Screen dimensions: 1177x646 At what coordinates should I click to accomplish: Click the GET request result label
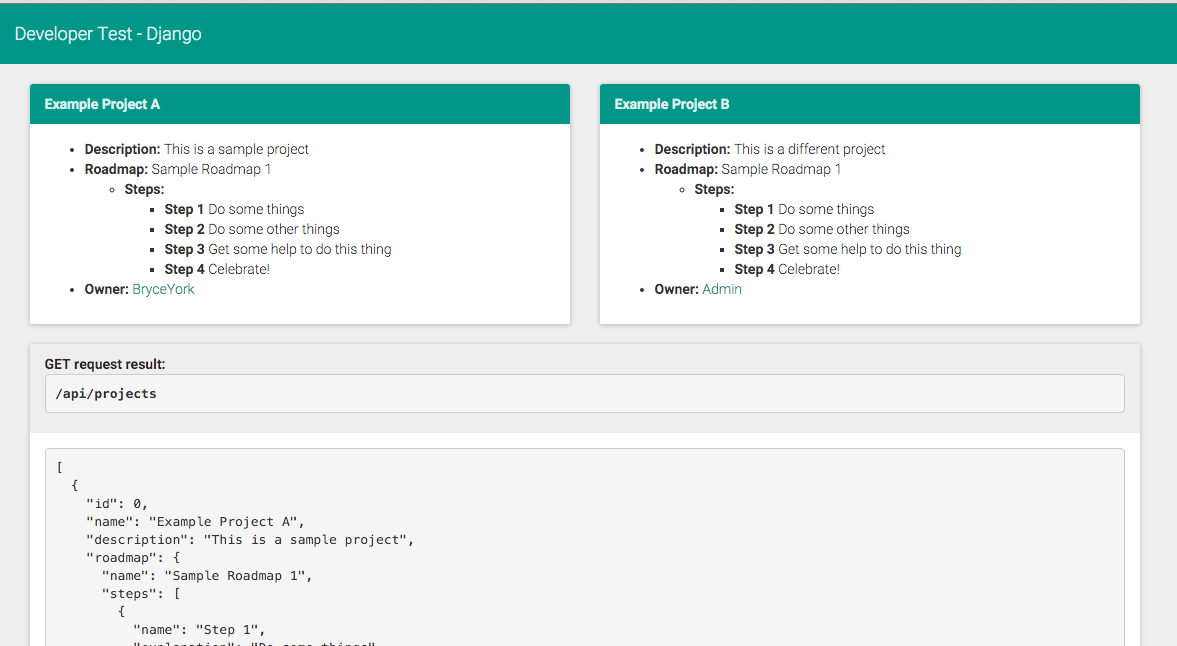click(104, 365)
